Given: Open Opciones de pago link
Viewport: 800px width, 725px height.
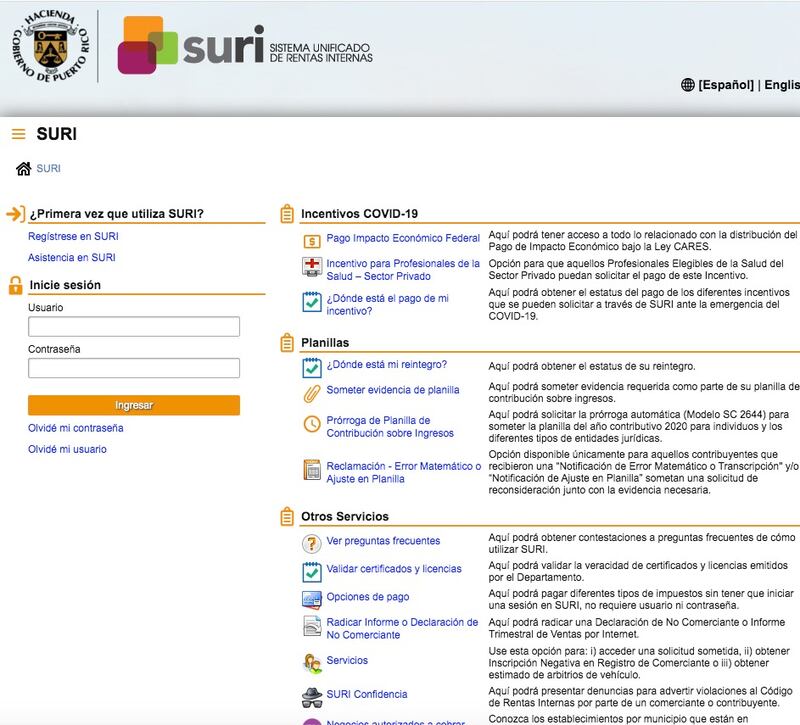Looking at the screenshot, I should 368,597.
